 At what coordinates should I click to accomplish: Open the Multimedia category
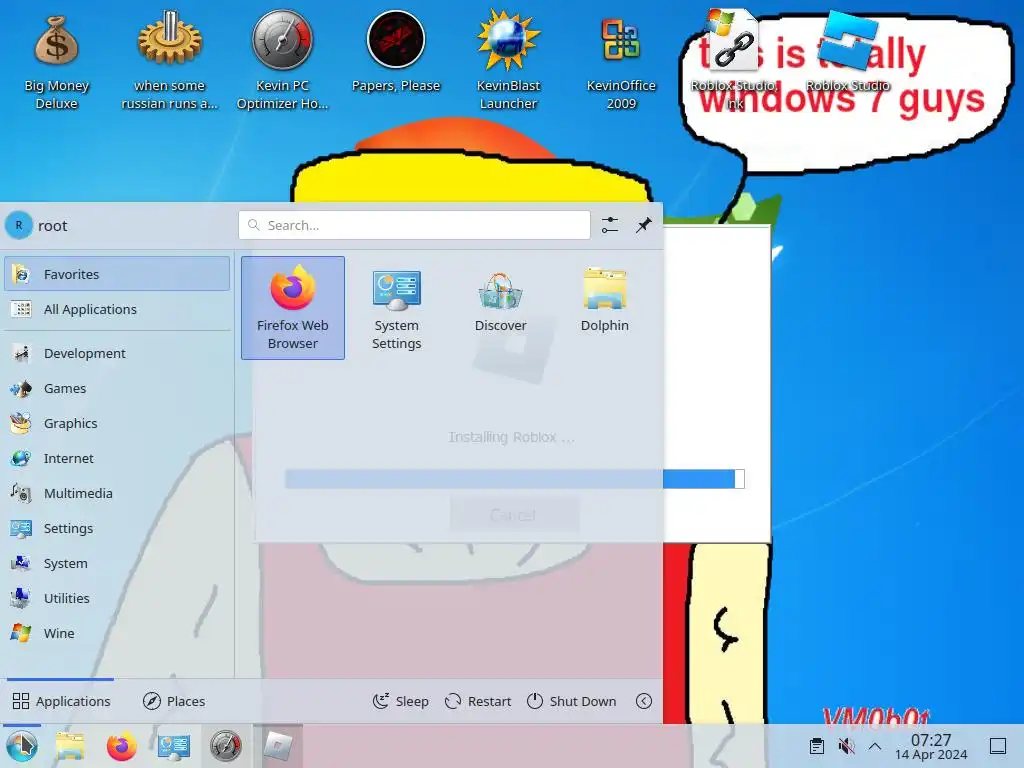(x=117, y=493)
